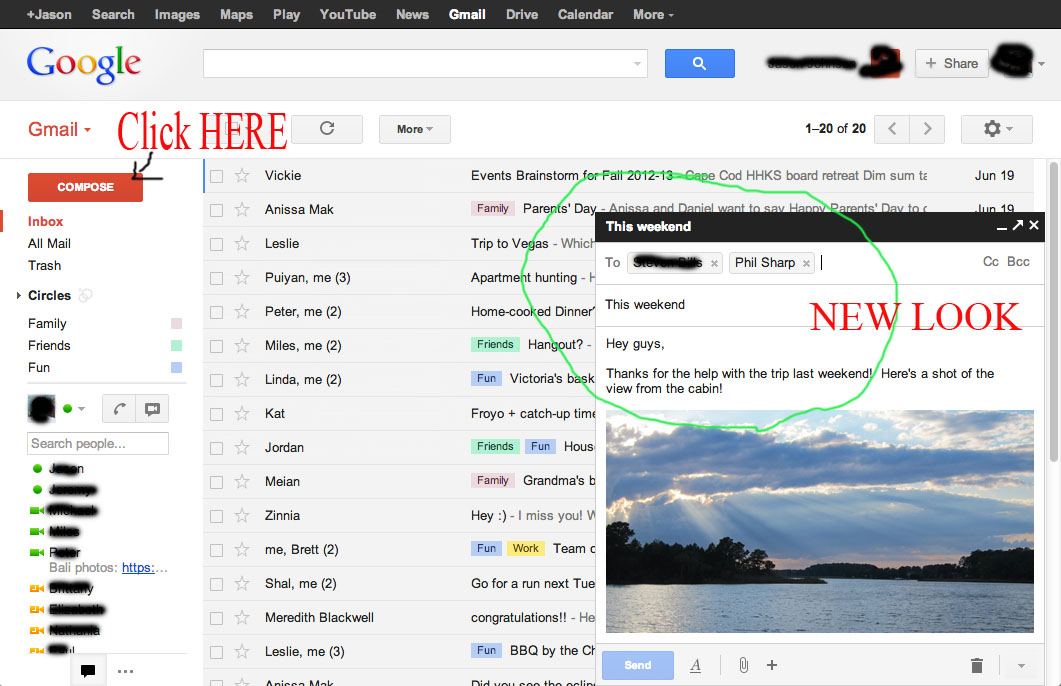Attach a file with the paperclip icon
The width and height of the screenshot is (1061, 686).
743,665
